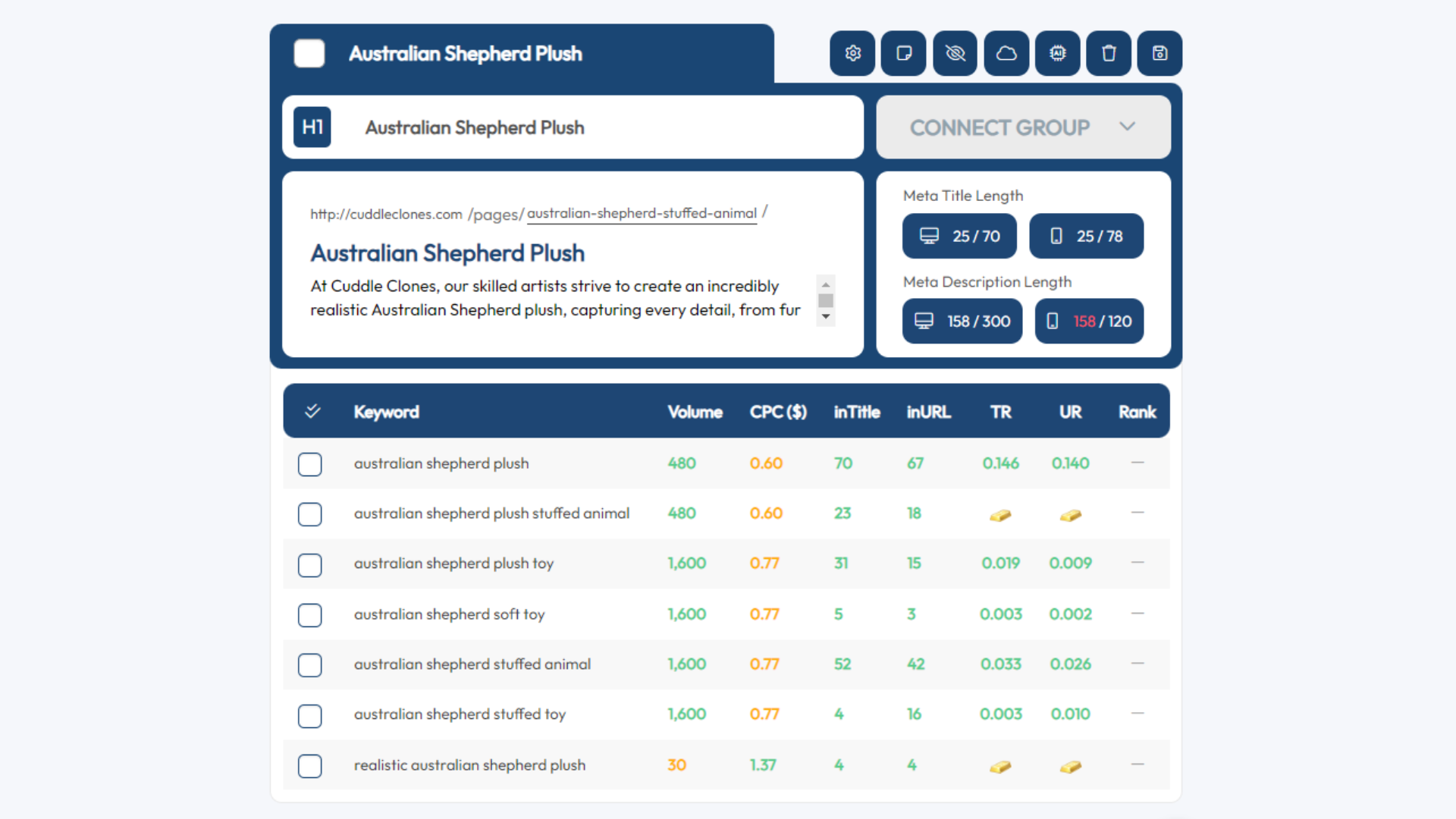Click the Keyword column header to sort
Screen dimensions: 1456x819
point(385,412)
